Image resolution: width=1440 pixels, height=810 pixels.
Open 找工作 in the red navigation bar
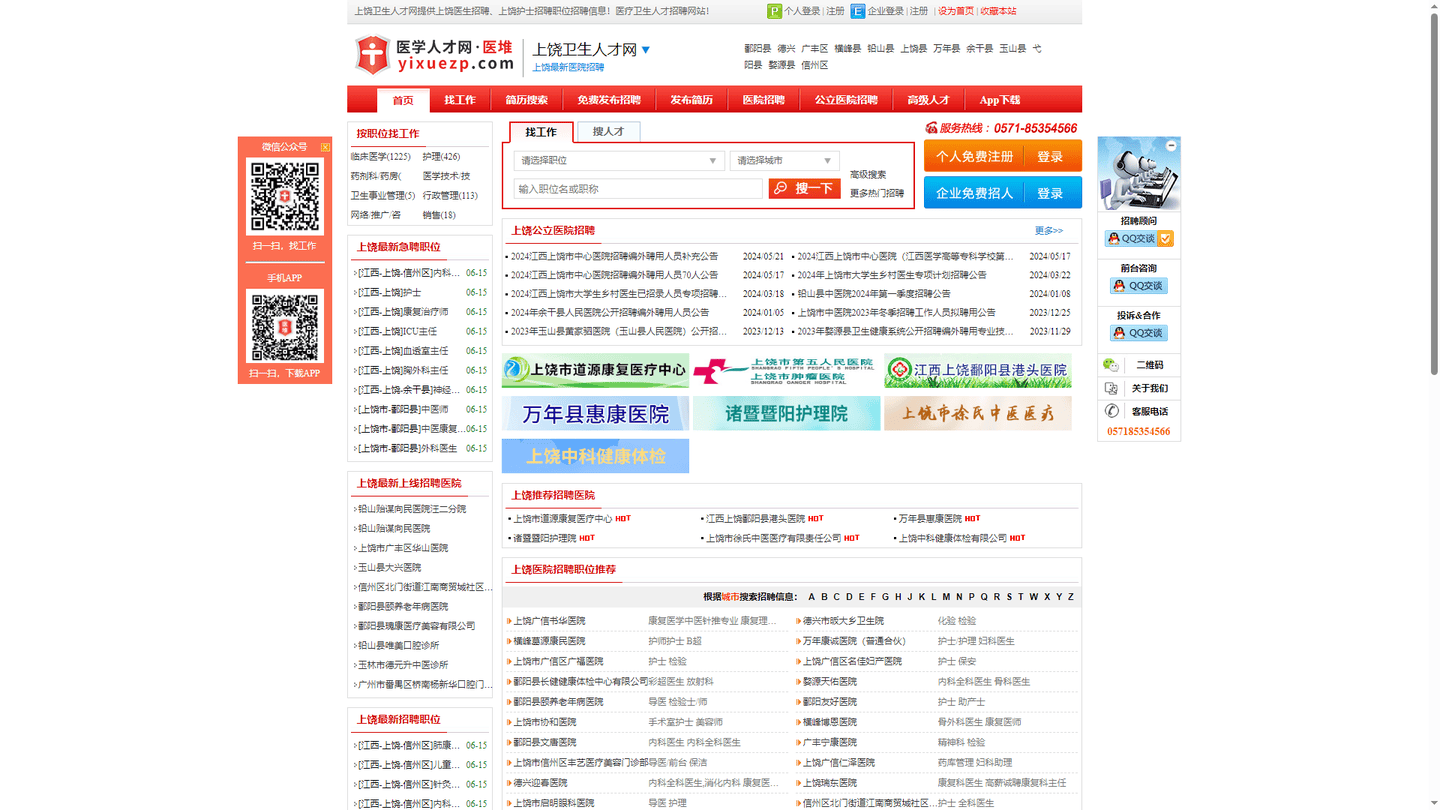[460, 100]
